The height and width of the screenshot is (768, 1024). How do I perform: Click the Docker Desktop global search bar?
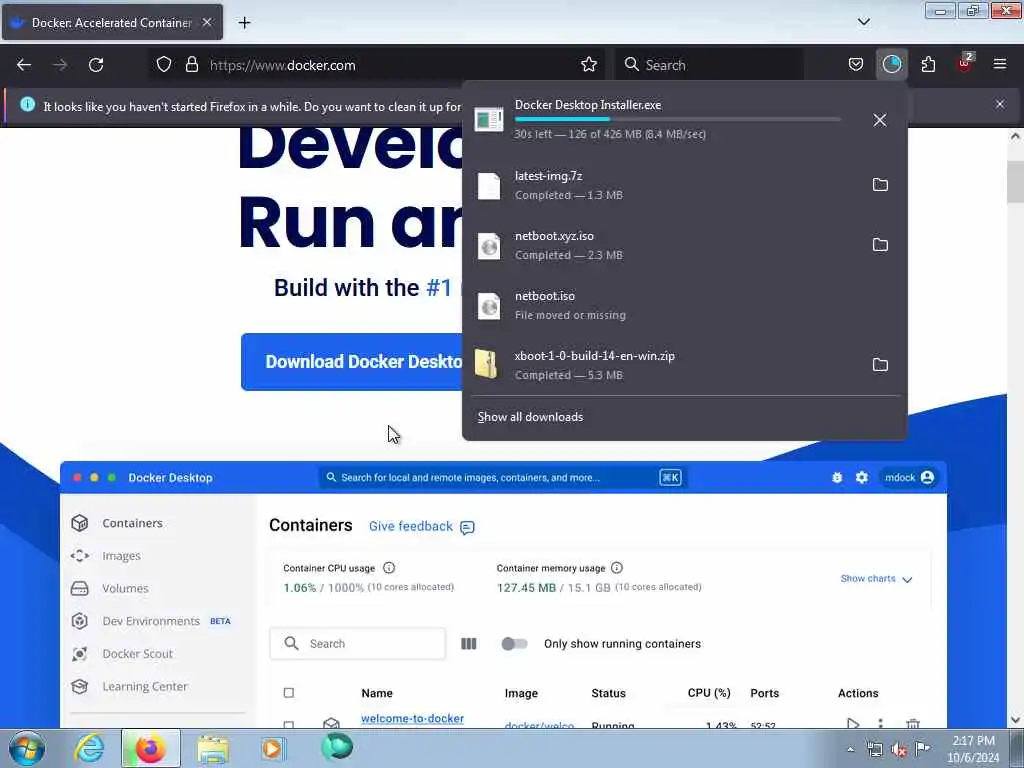[x=503, y=477]
